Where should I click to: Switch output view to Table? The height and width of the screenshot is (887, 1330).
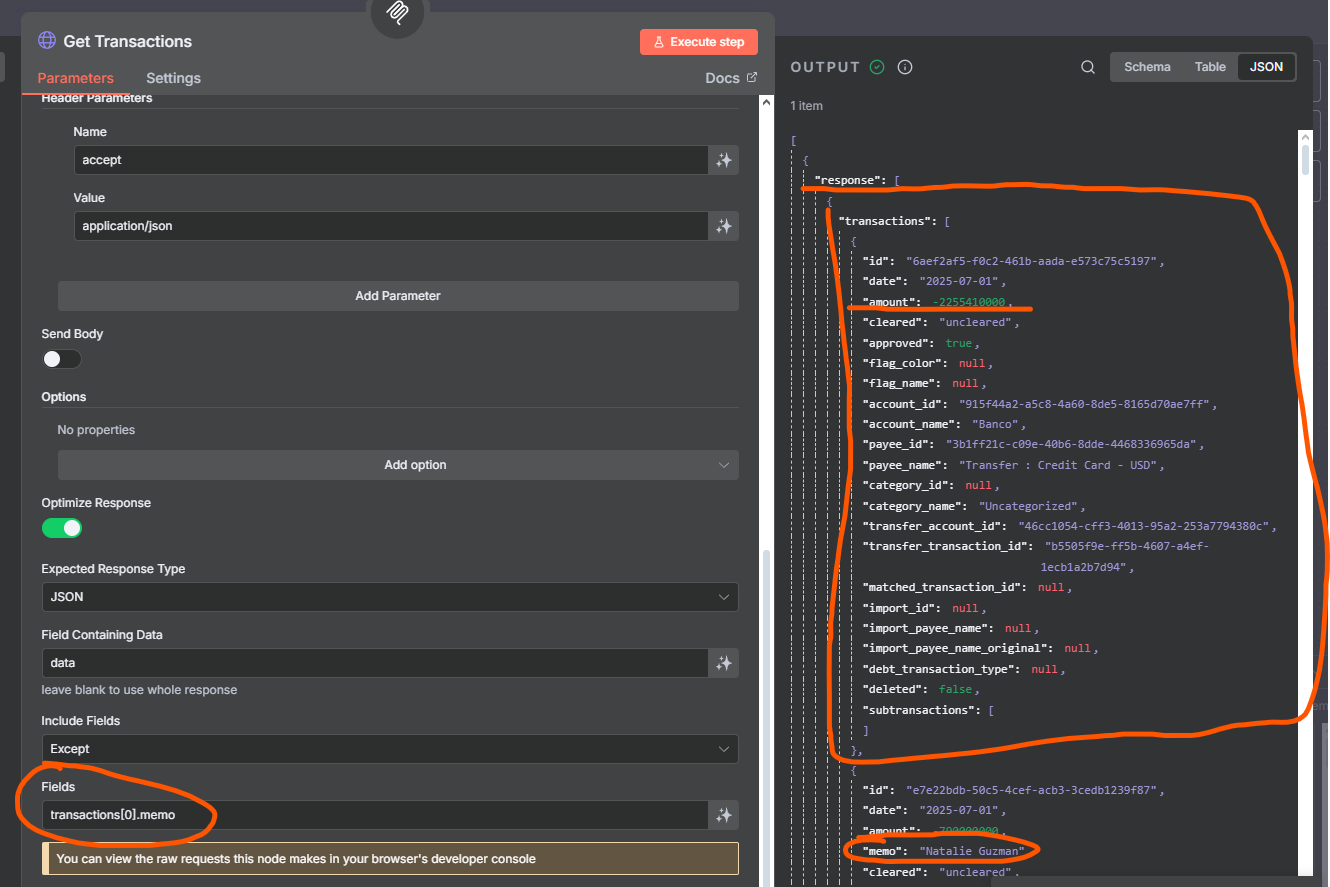tap(1210, 66)
